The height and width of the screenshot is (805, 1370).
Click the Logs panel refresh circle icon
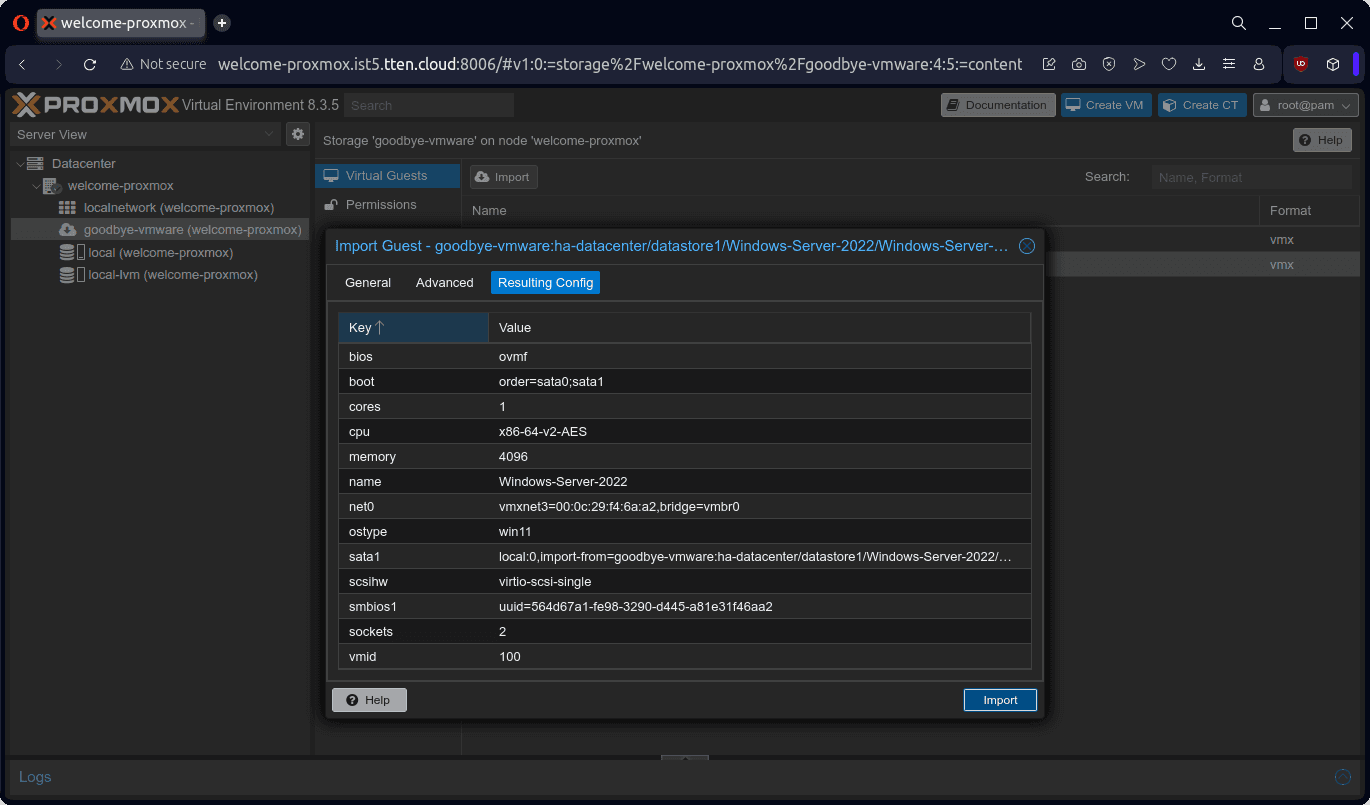click(1343, 777)
